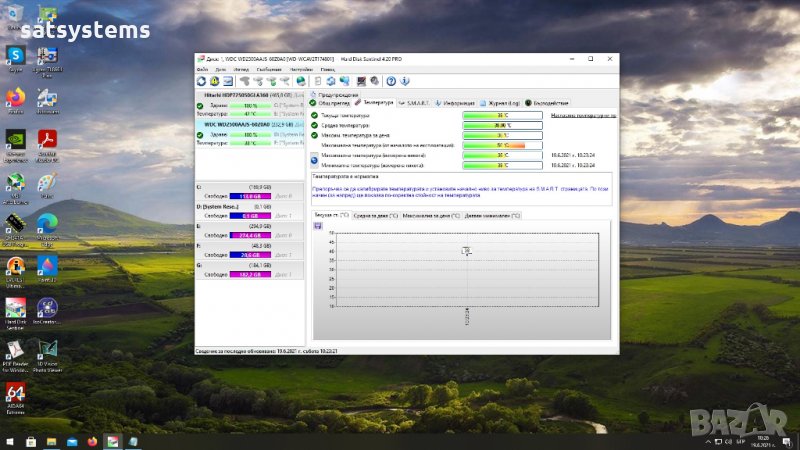Save the temperature chart with diskette icon
This screenshot has height=450, width=800.
[318, 226]
